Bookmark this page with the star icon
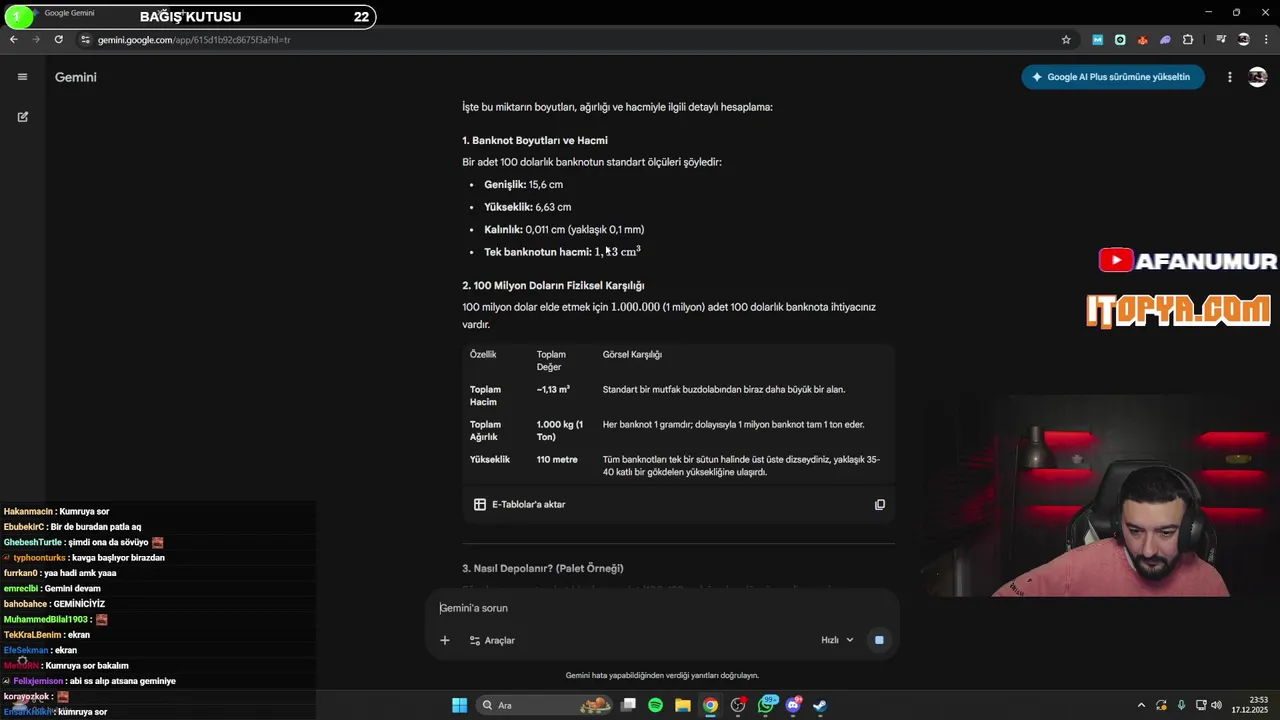 tap(1066, 40)
